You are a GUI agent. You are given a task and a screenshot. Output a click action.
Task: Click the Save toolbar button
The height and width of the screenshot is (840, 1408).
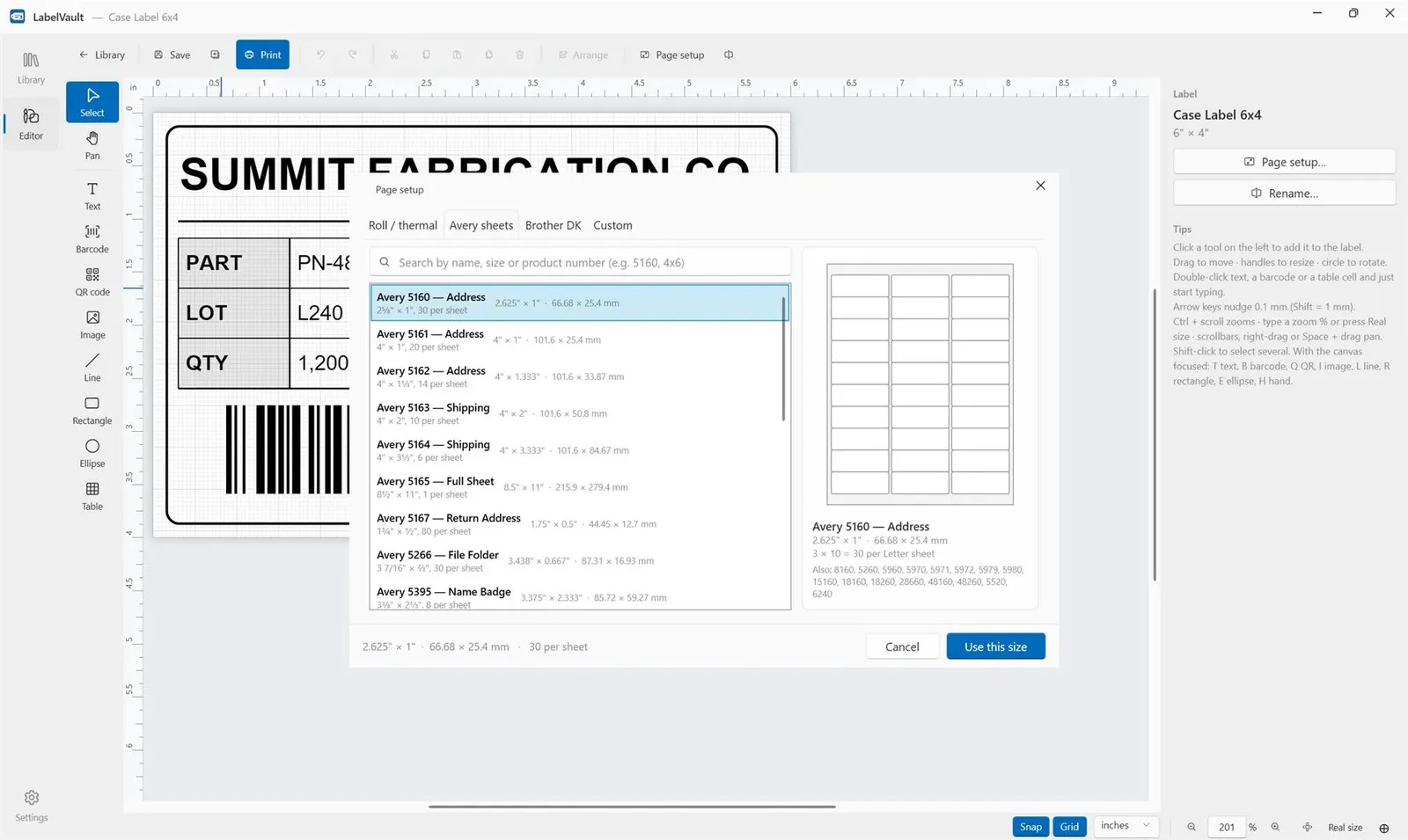tap(172, 55)
